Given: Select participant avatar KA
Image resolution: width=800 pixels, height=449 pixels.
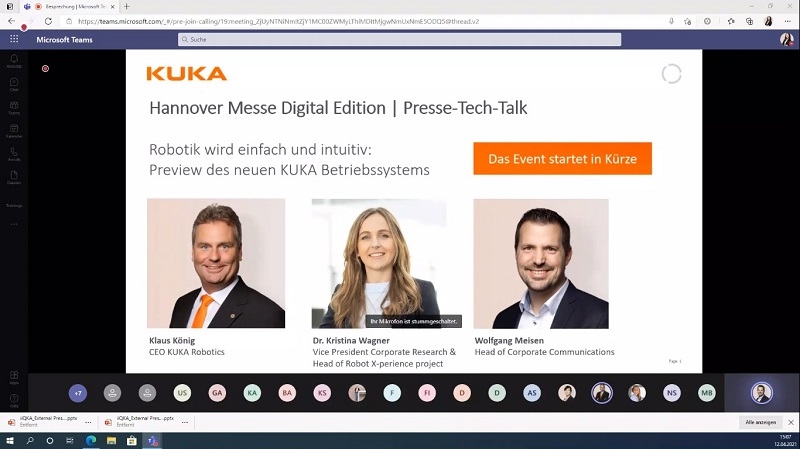Looking at the screenshot, I should [x=252, y=393].
